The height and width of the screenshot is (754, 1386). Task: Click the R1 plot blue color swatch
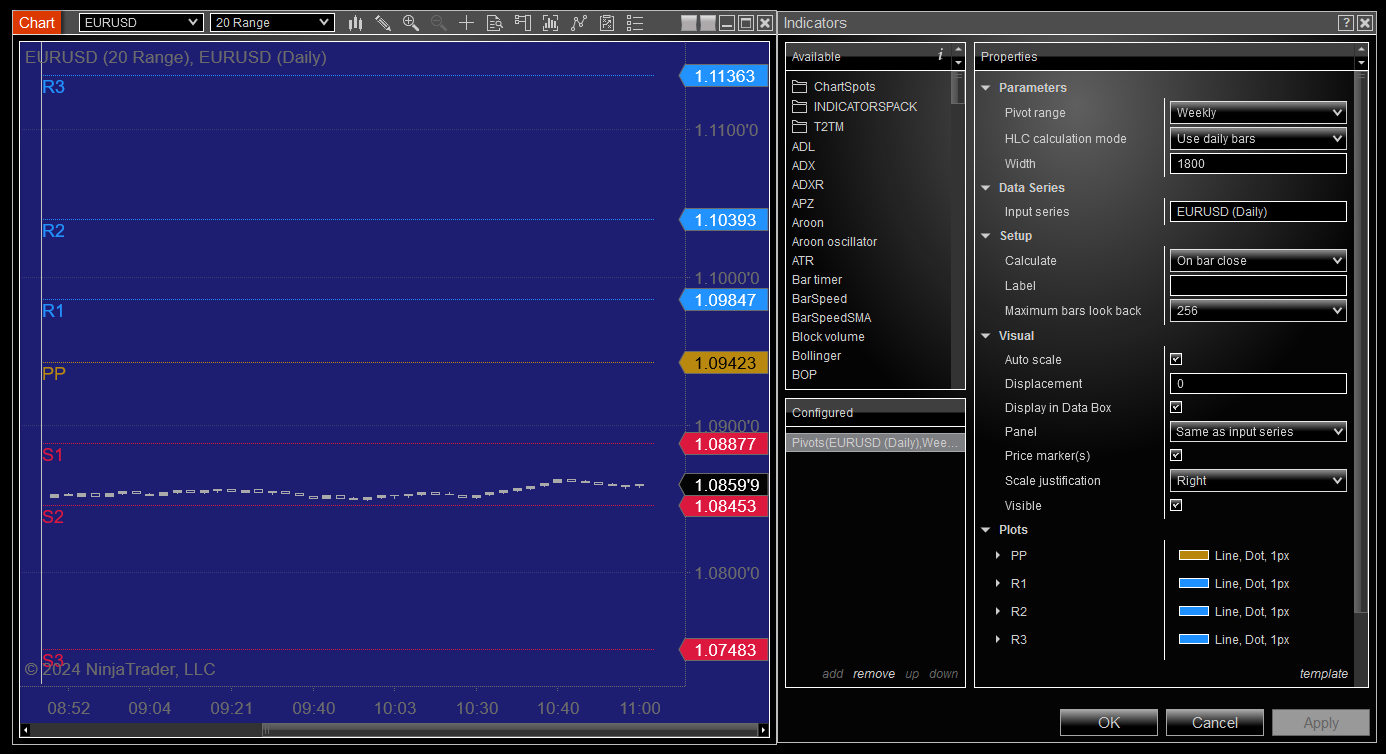pyautogui.click(x=1194, y=584)
